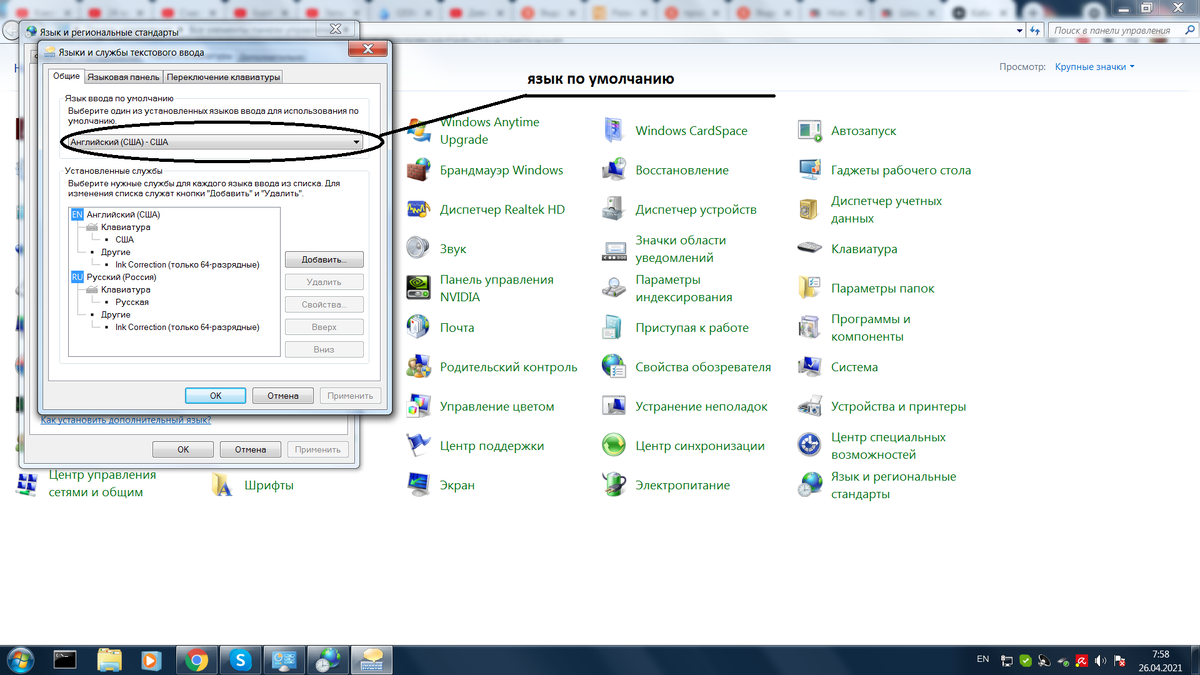The height and width of the screenshot is (675, 1200).
Task: Open the Экран icon
Action: 420,485
